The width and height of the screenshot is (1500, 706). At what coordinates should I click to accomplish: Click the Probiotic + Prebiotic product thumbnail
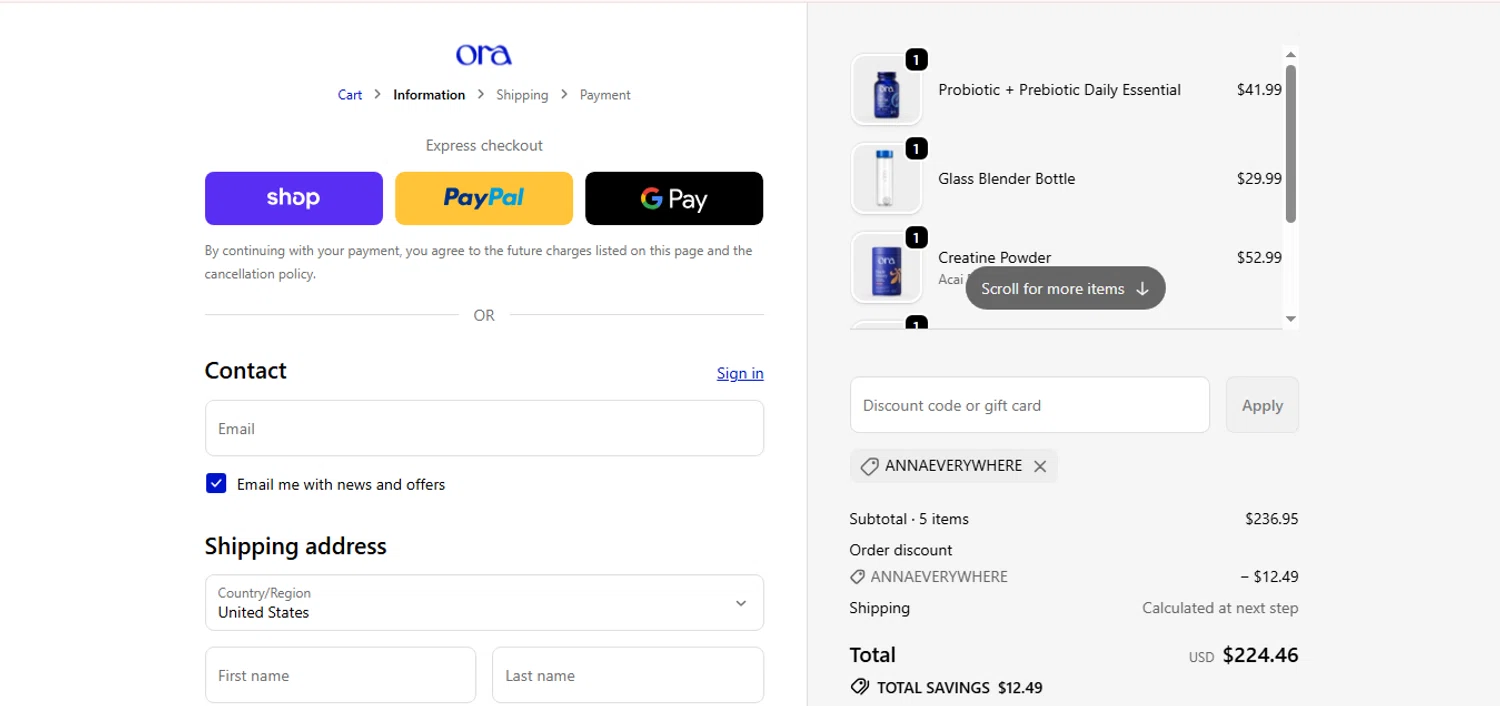tap(886, 90)
